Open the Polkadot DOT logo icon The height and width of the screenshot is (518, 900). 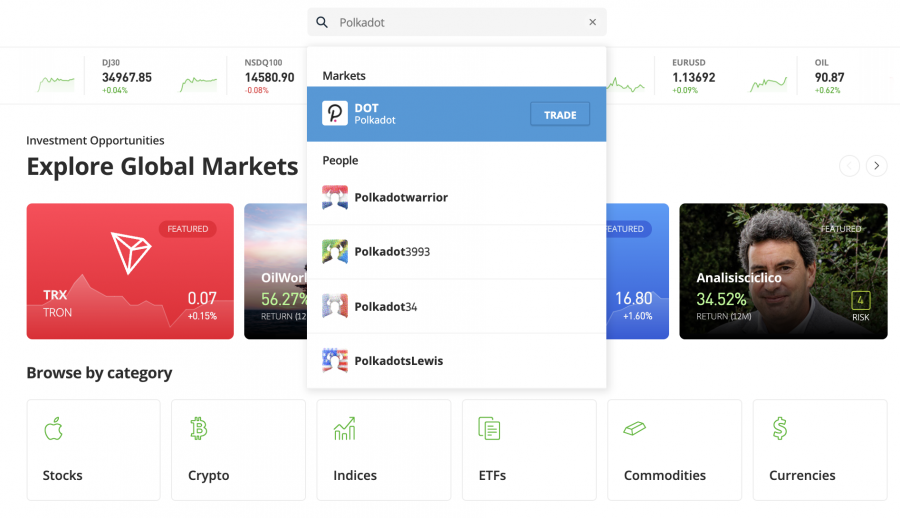(335, 113)
